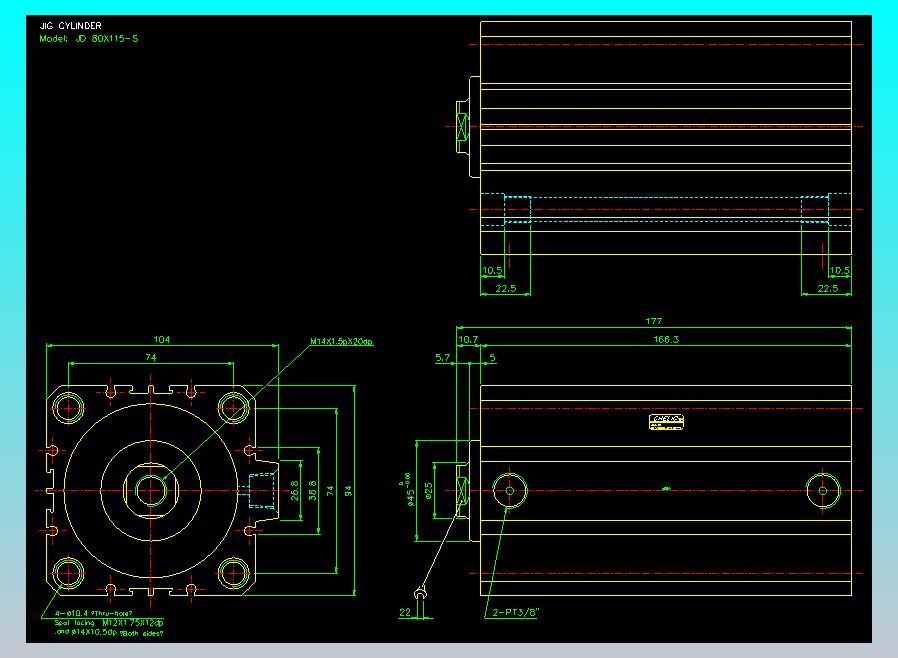Select the 4-ø10.4 thru-hole note
The height and width of the screenshot is (658, 898).
pyautogui.click(x=94, y=613)
